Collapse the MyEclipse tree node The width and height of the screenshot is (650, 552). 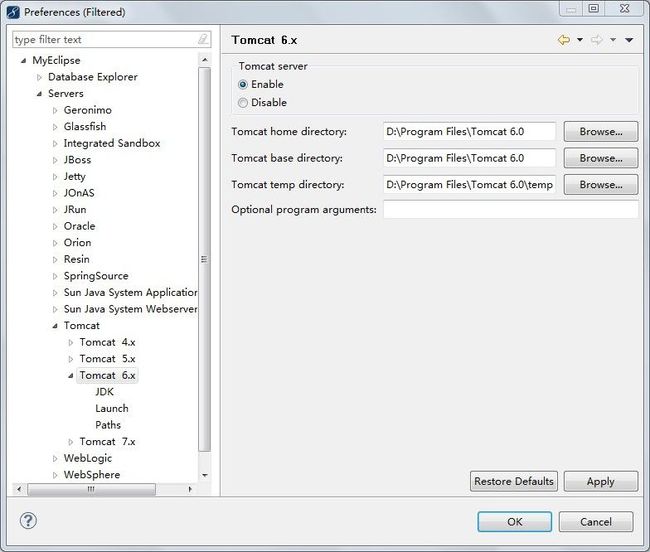coord(23,61)
